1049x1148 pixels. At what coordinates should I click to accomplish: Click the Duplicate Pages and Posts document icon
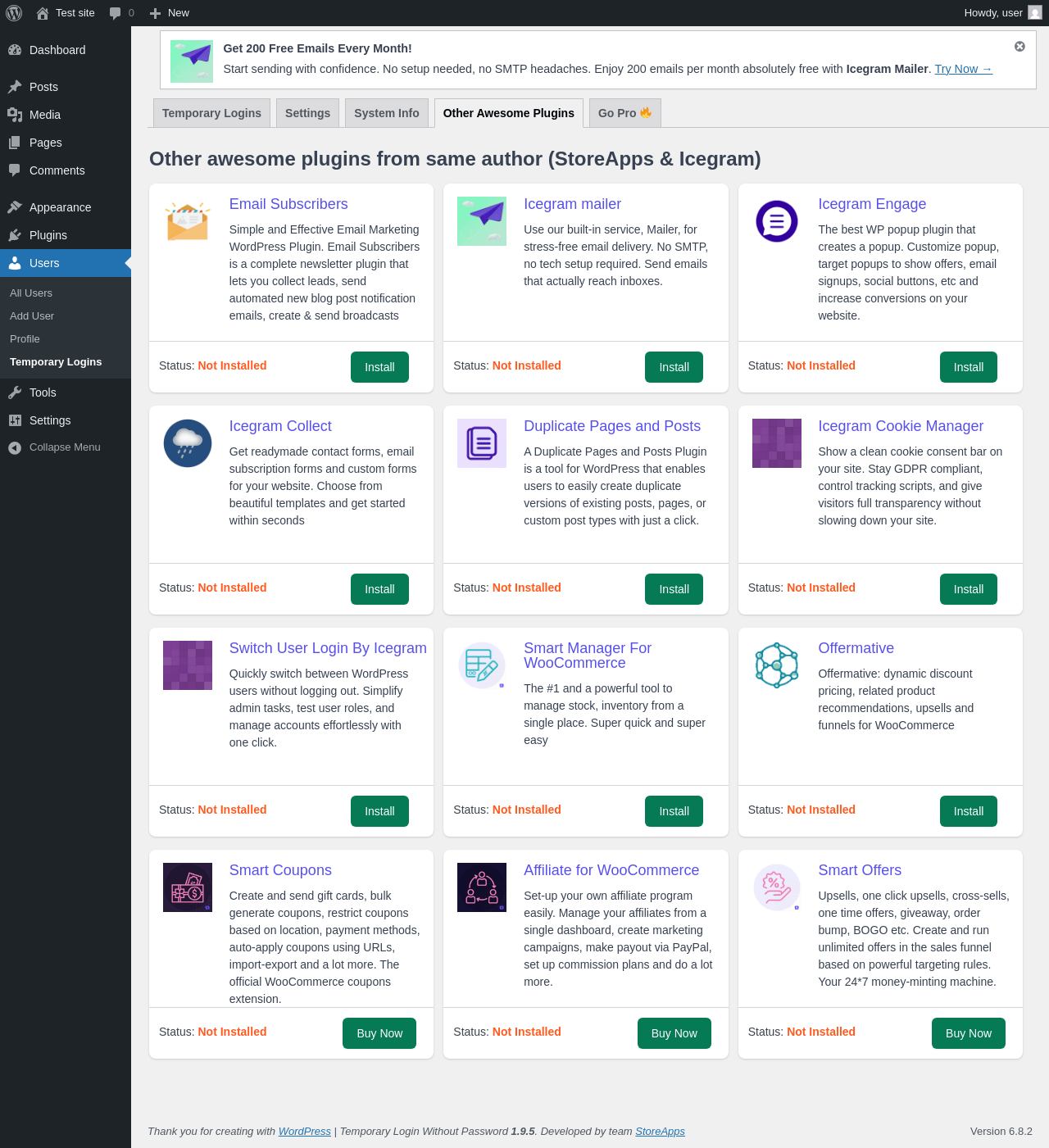tap(482, 443)
